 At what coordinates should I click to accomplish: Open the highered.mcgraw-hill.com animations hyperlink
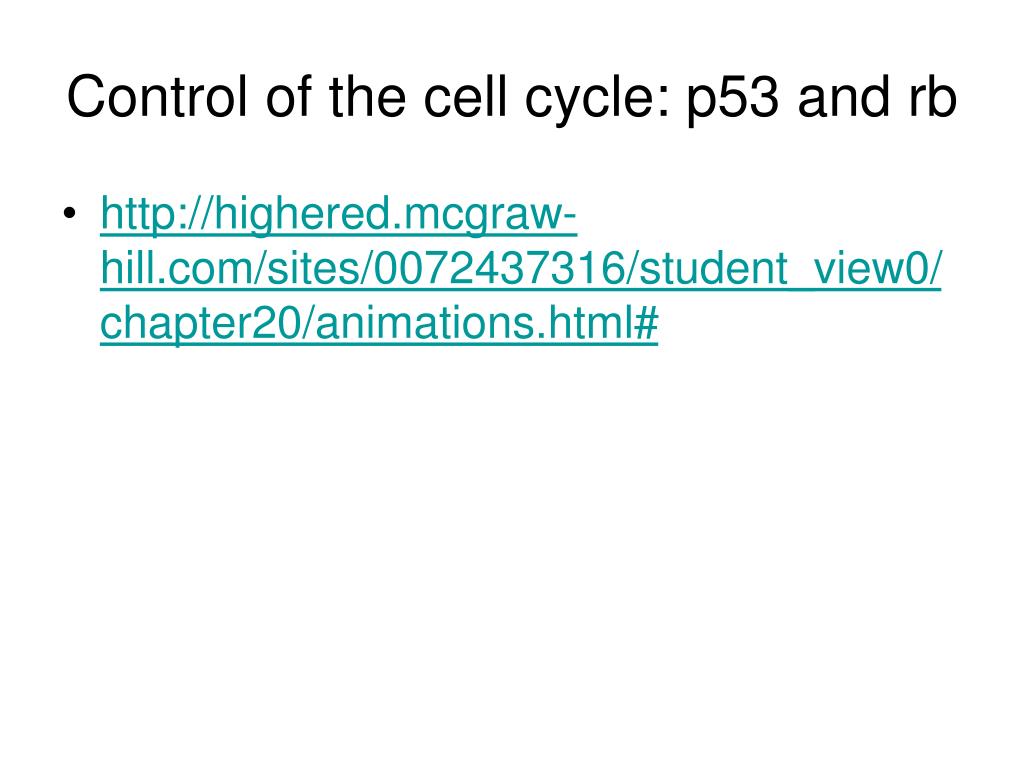(520, 268)
